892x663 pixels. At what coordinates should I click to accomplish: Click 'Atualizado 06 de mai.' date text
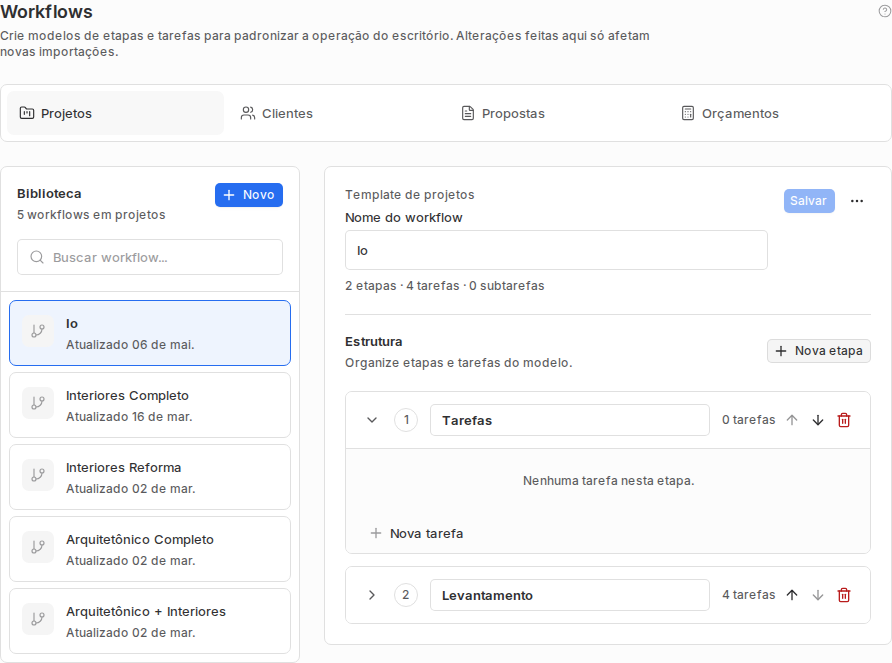[130, 345]
